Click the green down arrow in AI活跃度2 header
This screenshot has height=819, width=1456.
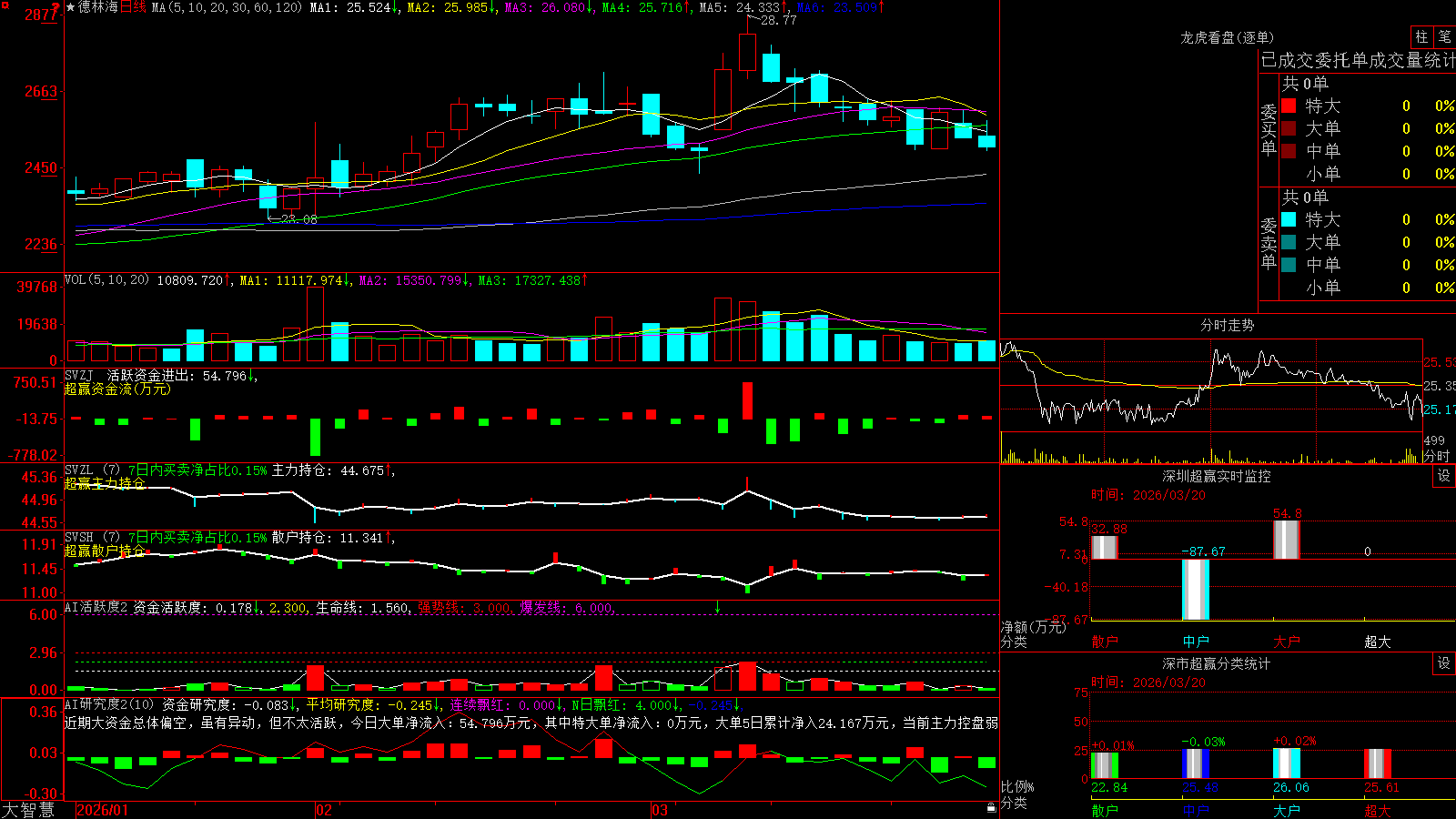pos(717,607)
